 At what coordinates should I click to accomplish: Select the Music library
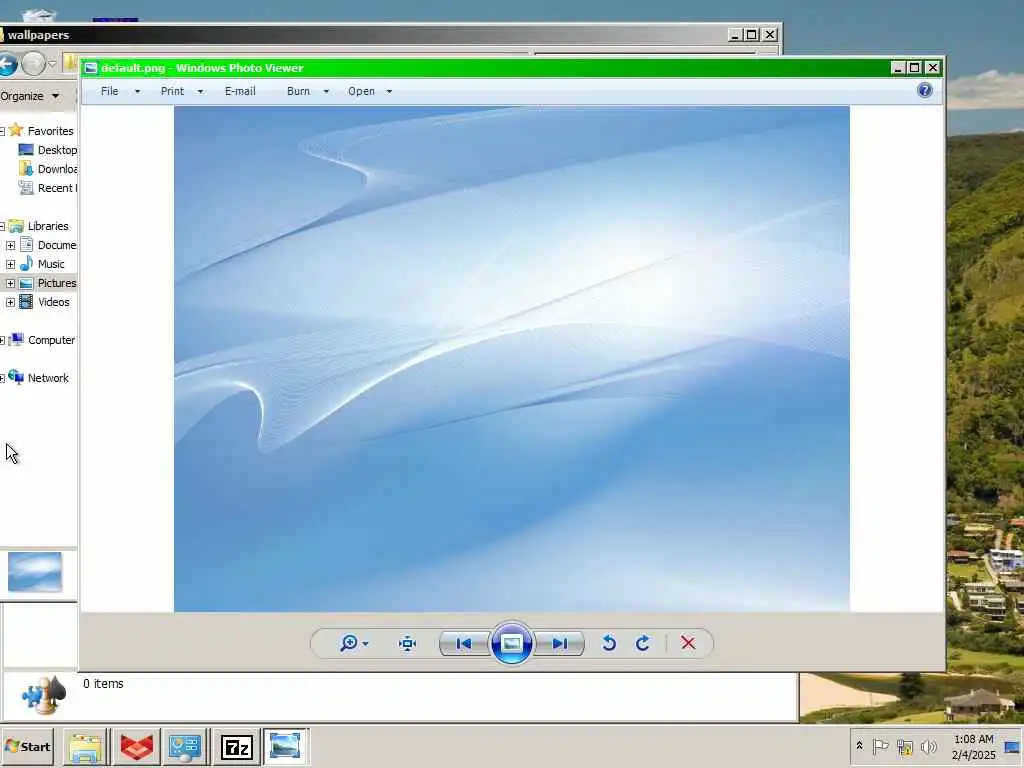(50, 264)
